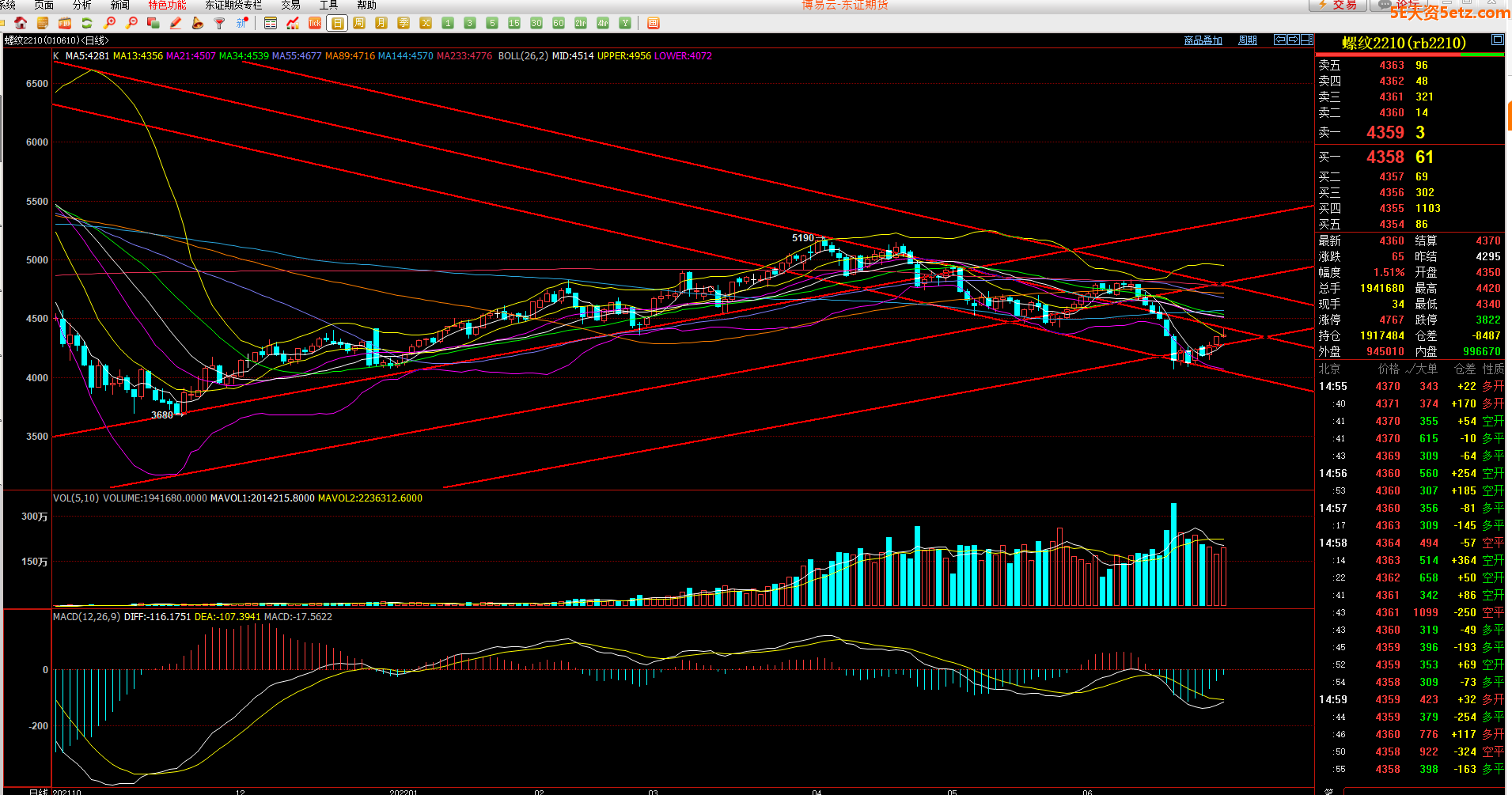Image resolution: width=1512 pixels, height=795 pixels.
Task: Click the 螺纹2210 quote panel maximize box
Action: click(x=1497, y=40)
